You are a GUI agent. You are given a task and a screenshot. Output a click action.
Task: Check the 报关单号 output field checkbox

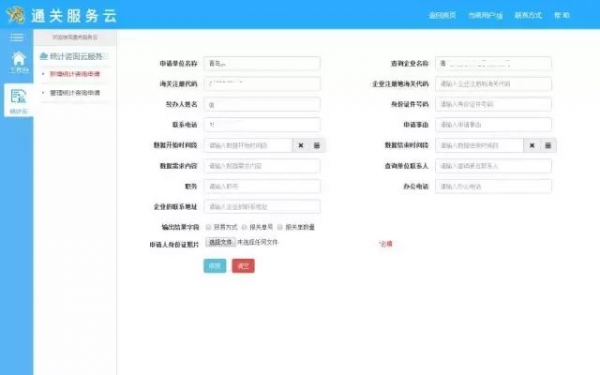pyautogui.click(x=244, y=227)
